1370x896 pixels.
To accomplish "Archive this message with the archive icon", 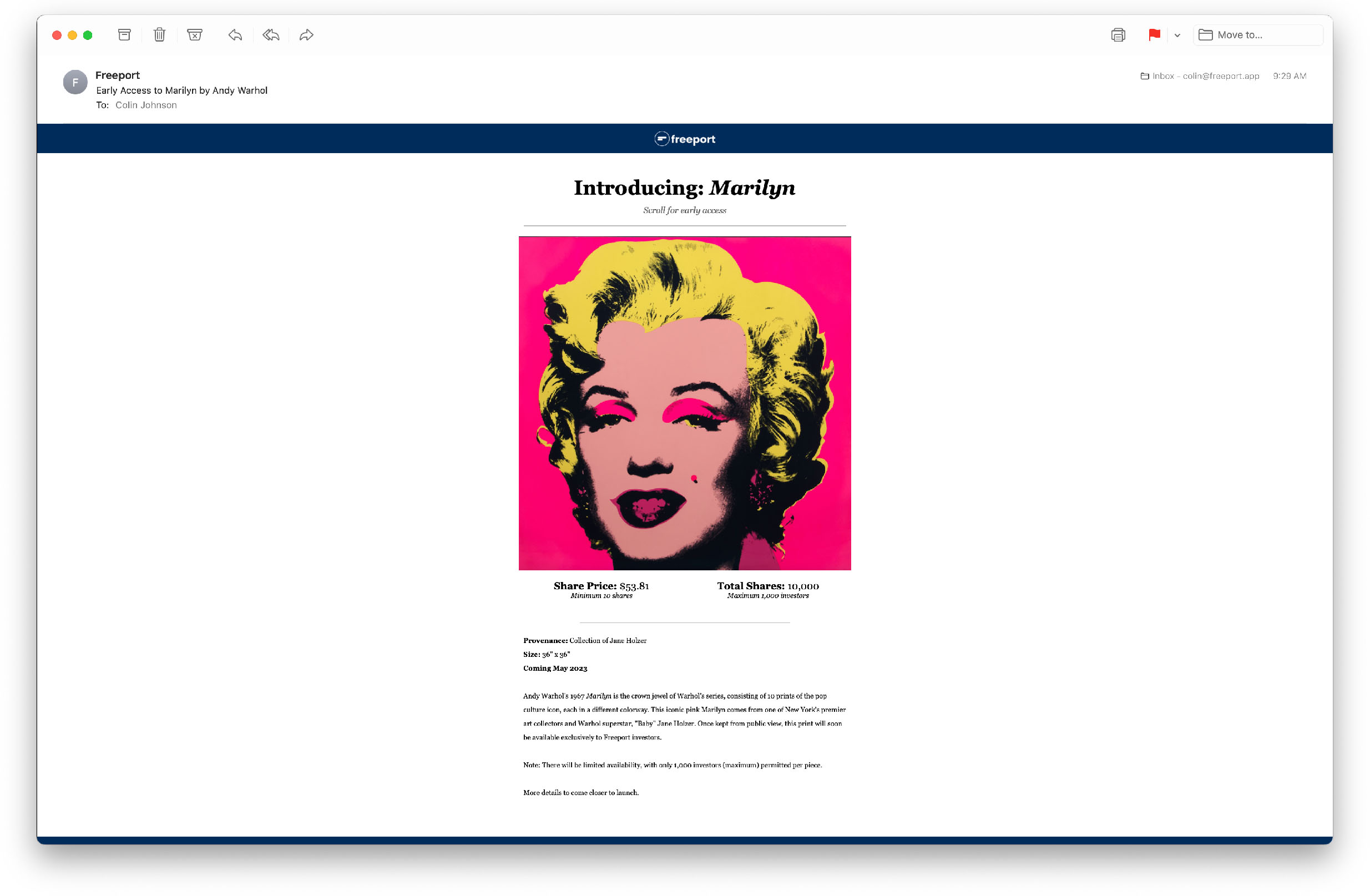I will [124, 35].
